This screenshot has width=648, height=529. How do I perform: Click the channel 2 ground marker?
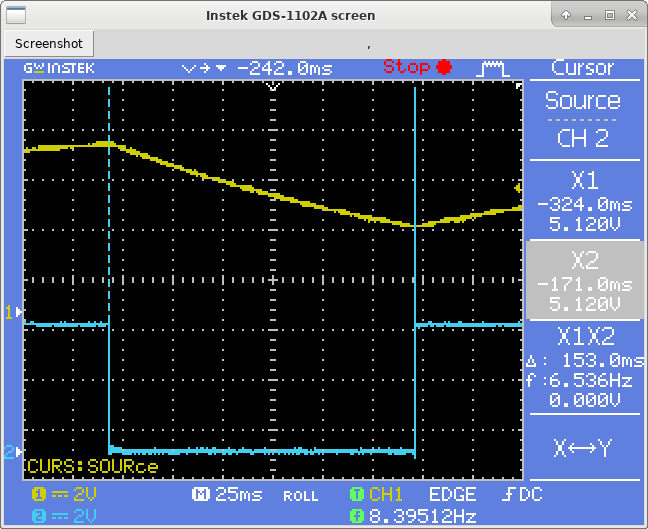point(11,452)
